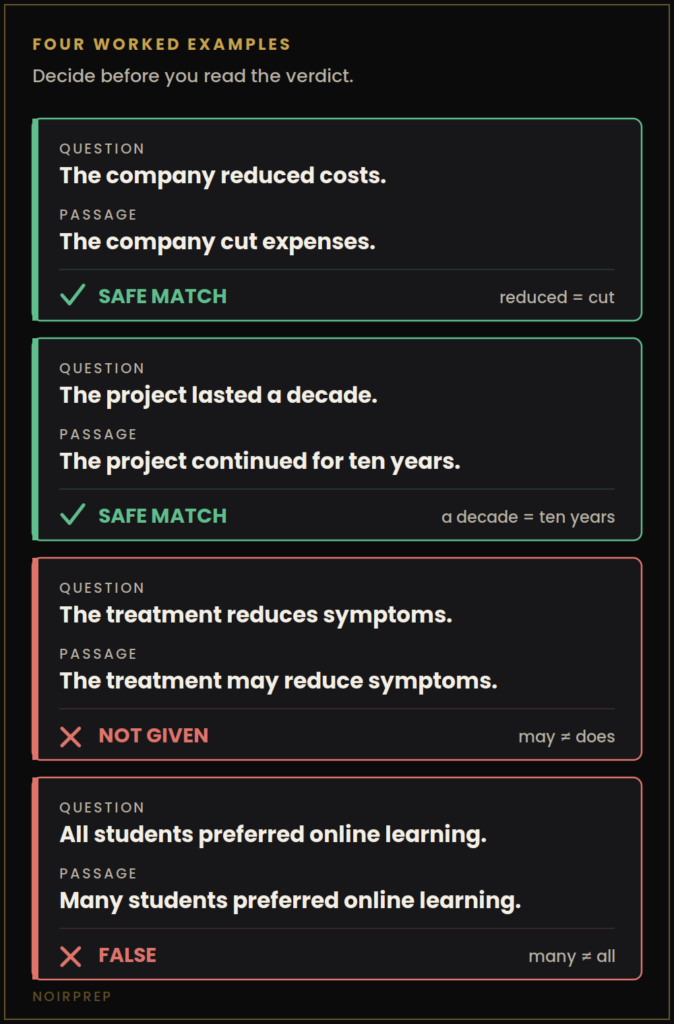Click the red X next to NOT GIVEN

click(x=71, y=737)
